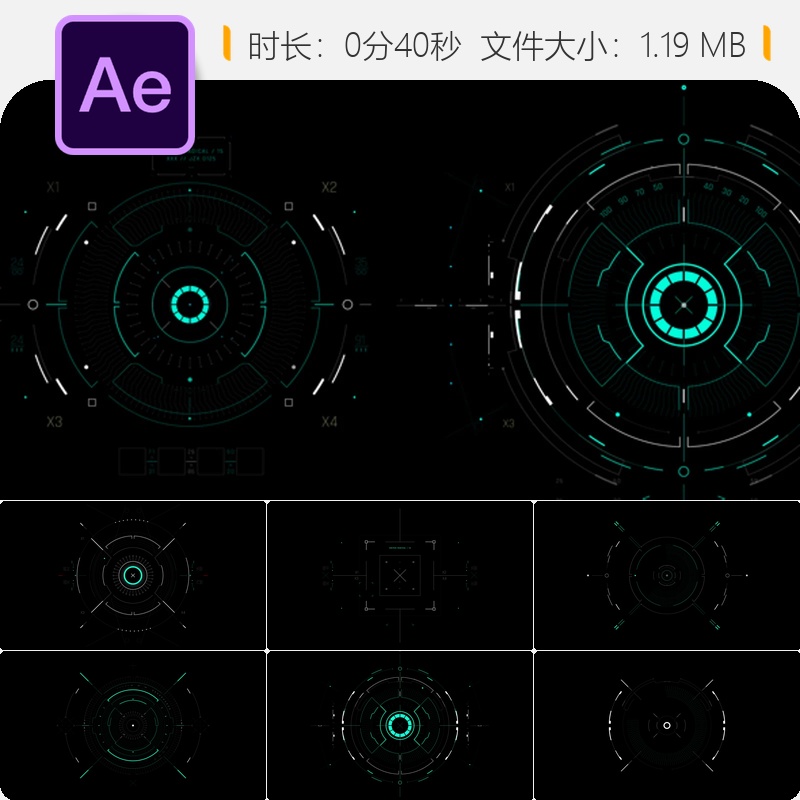Viewport: 800px width, 800px height.
Task: Click the left HUD cyan center ring
Action: [190, 305]
